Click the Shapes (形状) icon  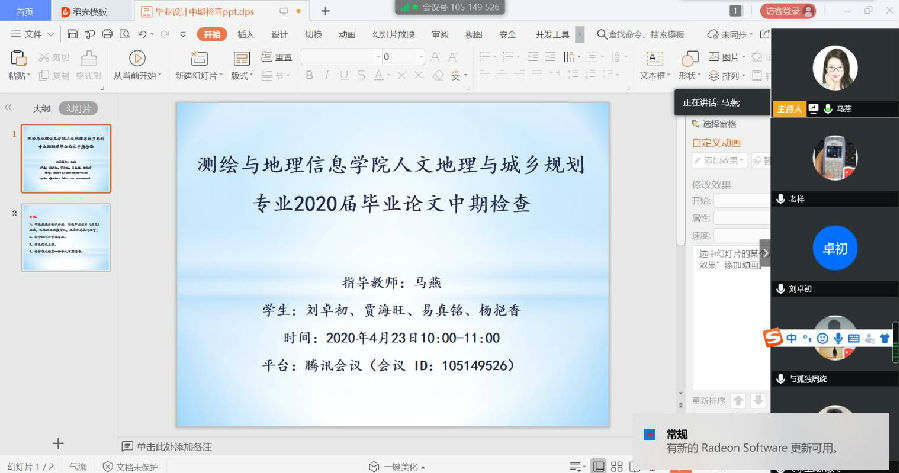[x=690, y=58]
